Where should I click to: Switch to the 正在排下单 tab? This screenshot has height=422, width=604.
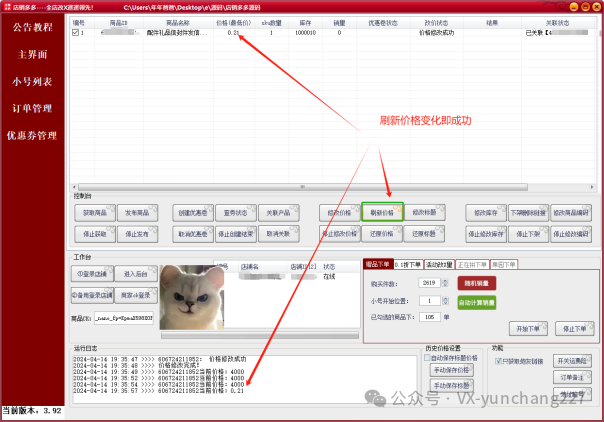tap(473, 265)
